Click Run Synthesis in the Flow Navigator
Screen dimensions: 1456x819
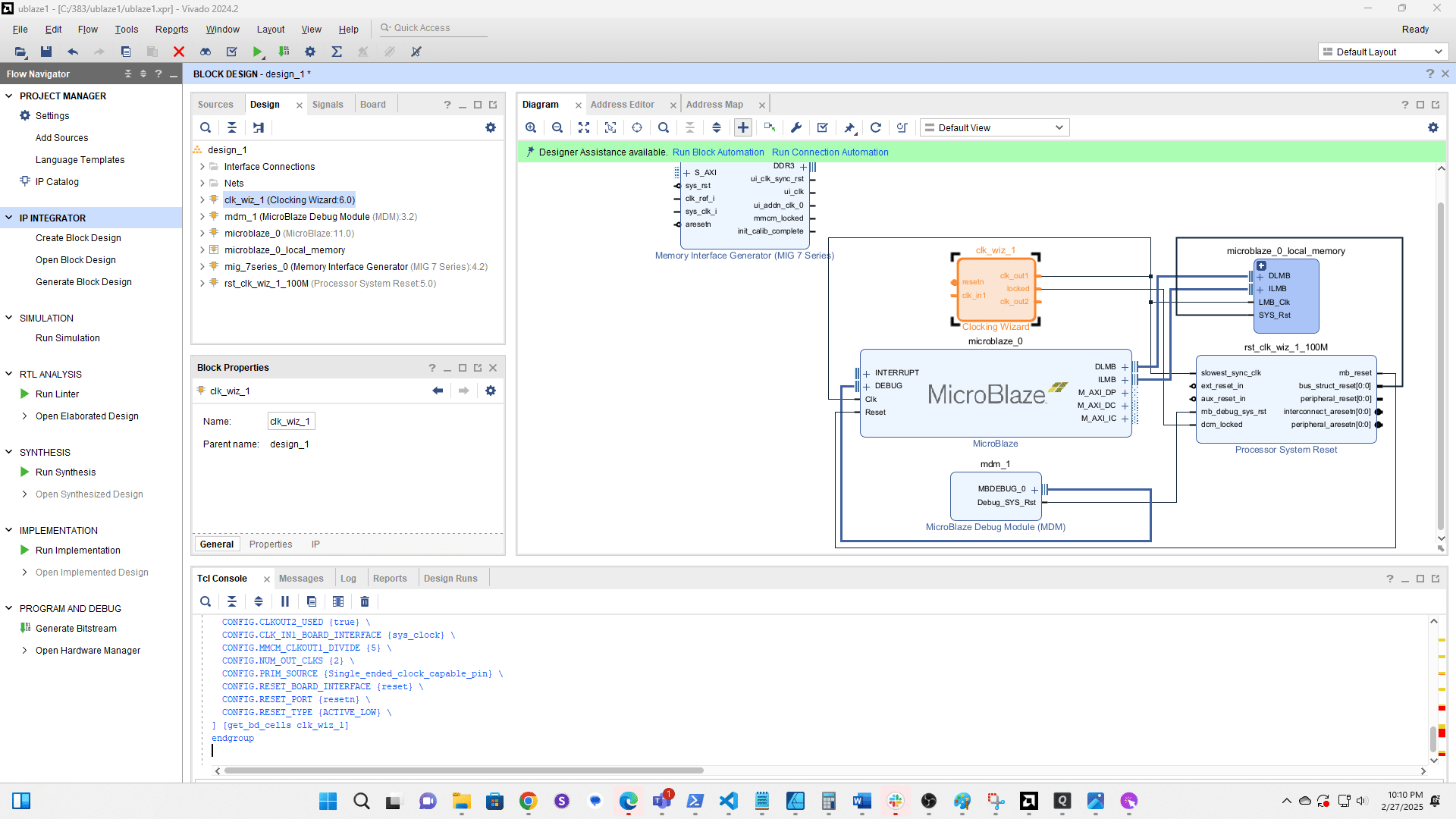click(65, 472)
